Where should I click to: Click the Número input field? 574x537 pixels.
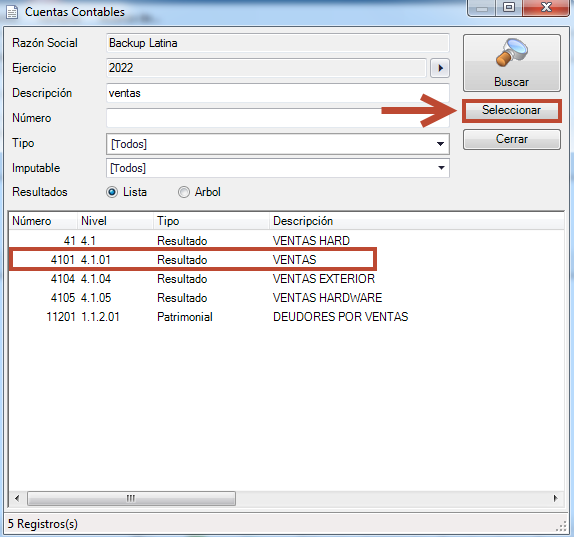click(x=277, y=118)
